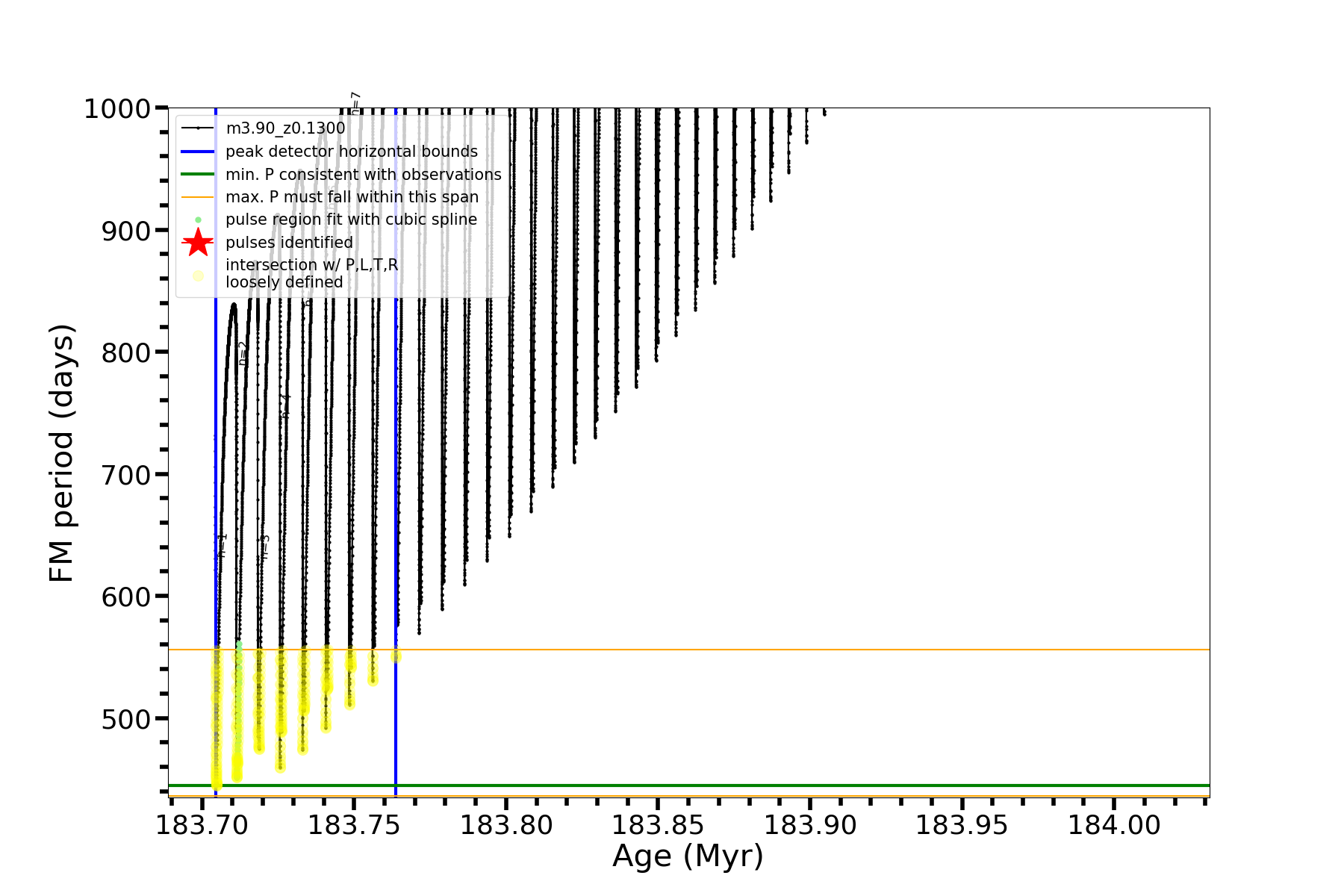Click the thin orange line legend swatch
This screenshot has height=896, width=1344.
pyautogui.click(x=198, y=197)
